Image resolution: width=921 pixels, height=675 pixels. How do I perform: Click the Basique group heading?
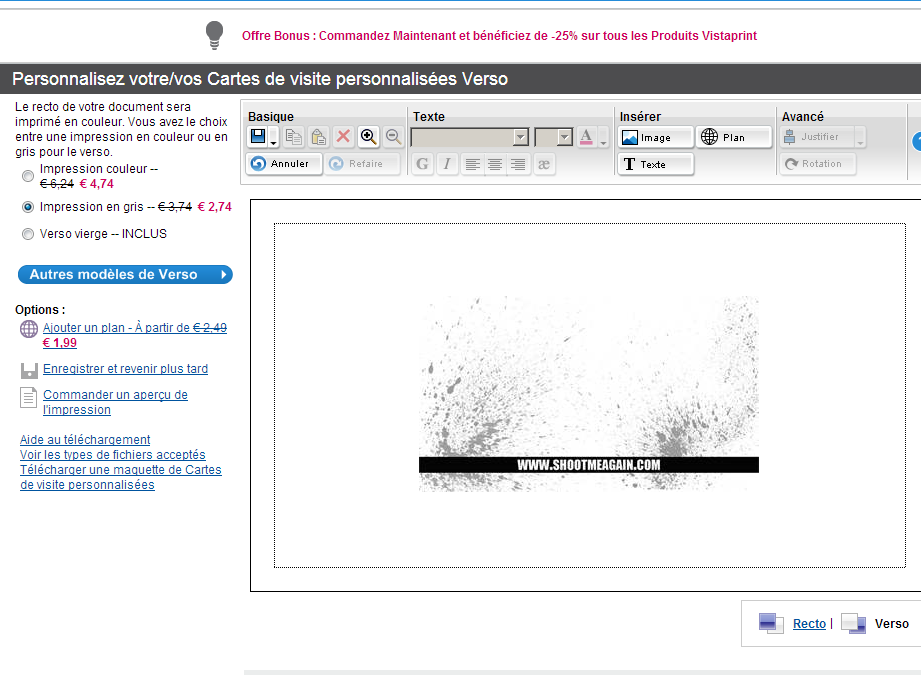pyautogui.click(x=271, y=117)
